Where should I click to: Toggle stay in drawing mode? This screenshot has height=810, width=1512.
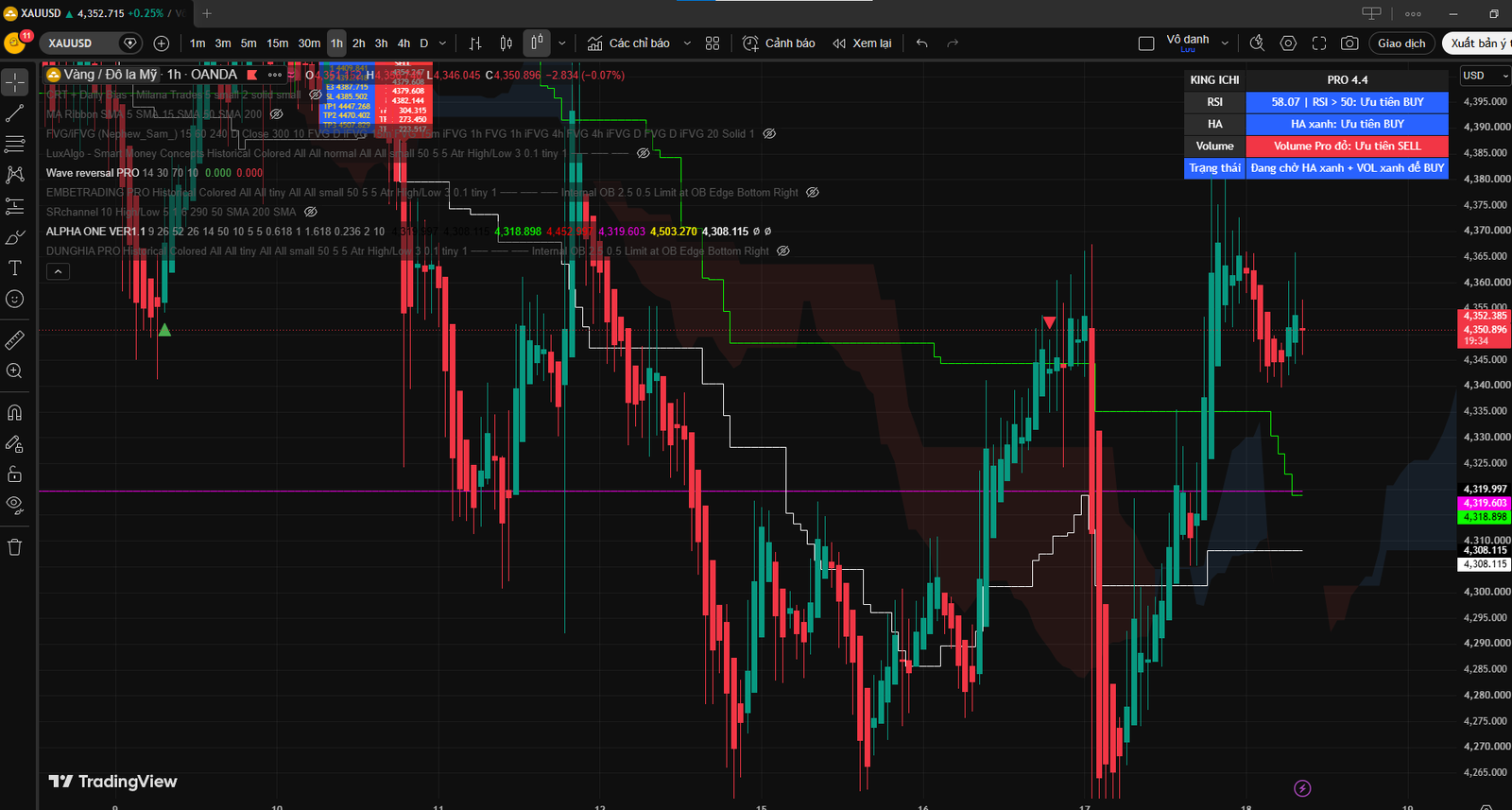15,443
